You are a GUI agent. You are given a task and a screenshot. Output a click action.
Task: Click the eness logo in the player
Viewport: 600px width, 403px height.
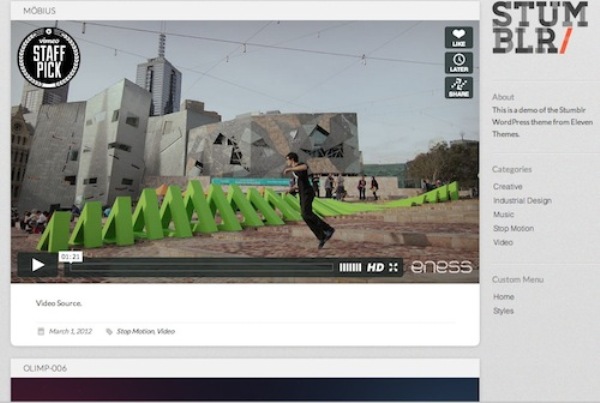440,267
